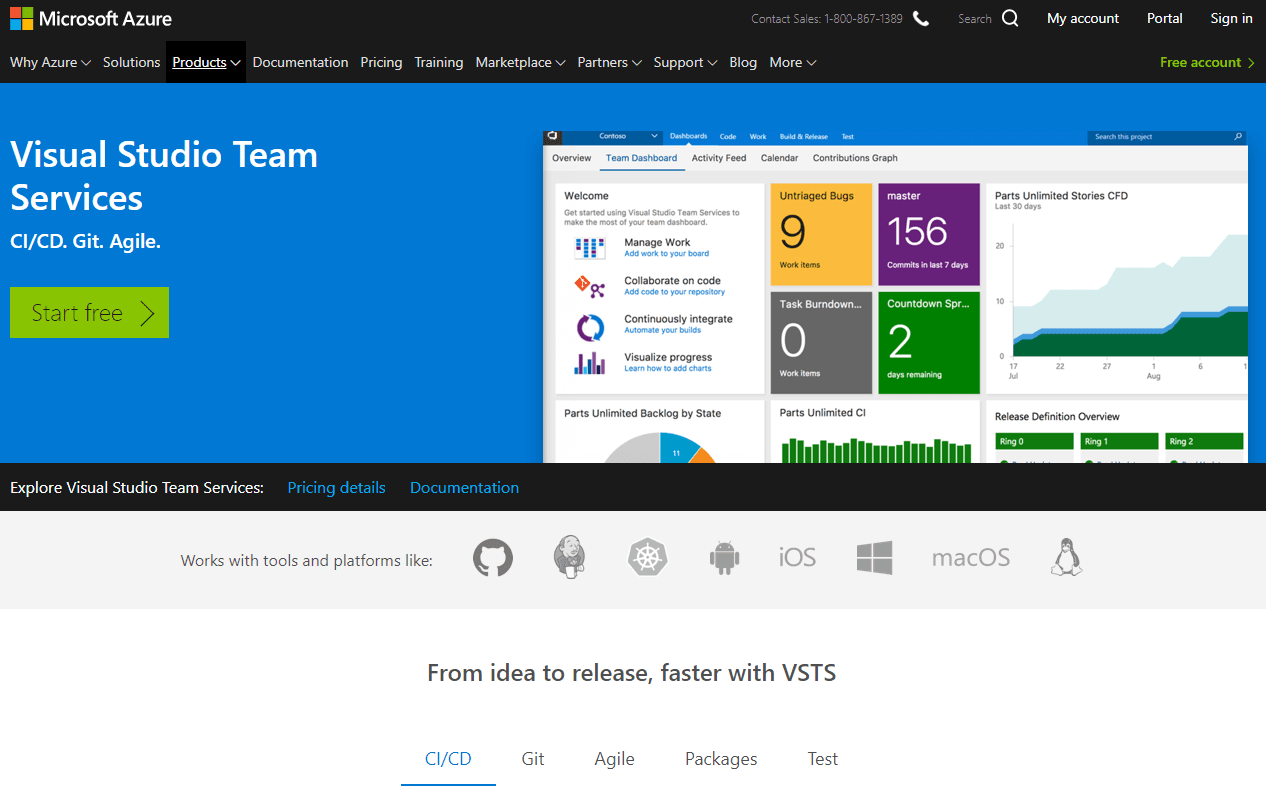Click the Start free button
Image resolution: width=1266 pixels, height=796 pixels.
pos(89,312)
